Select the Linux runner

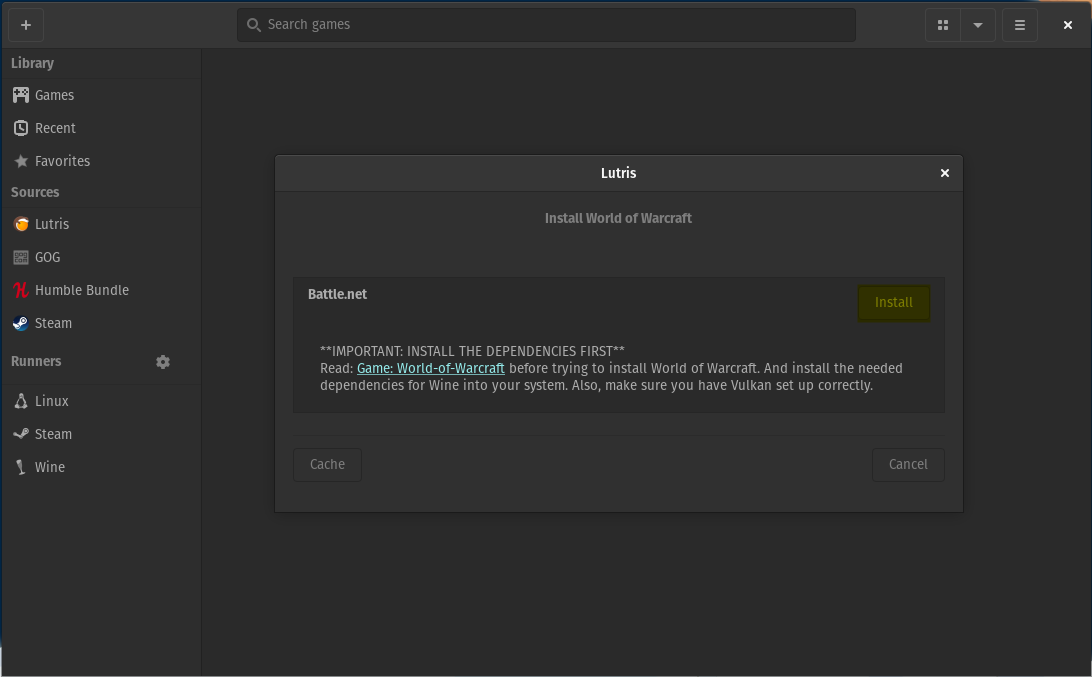pyautogui.click(x=52, y=400)
